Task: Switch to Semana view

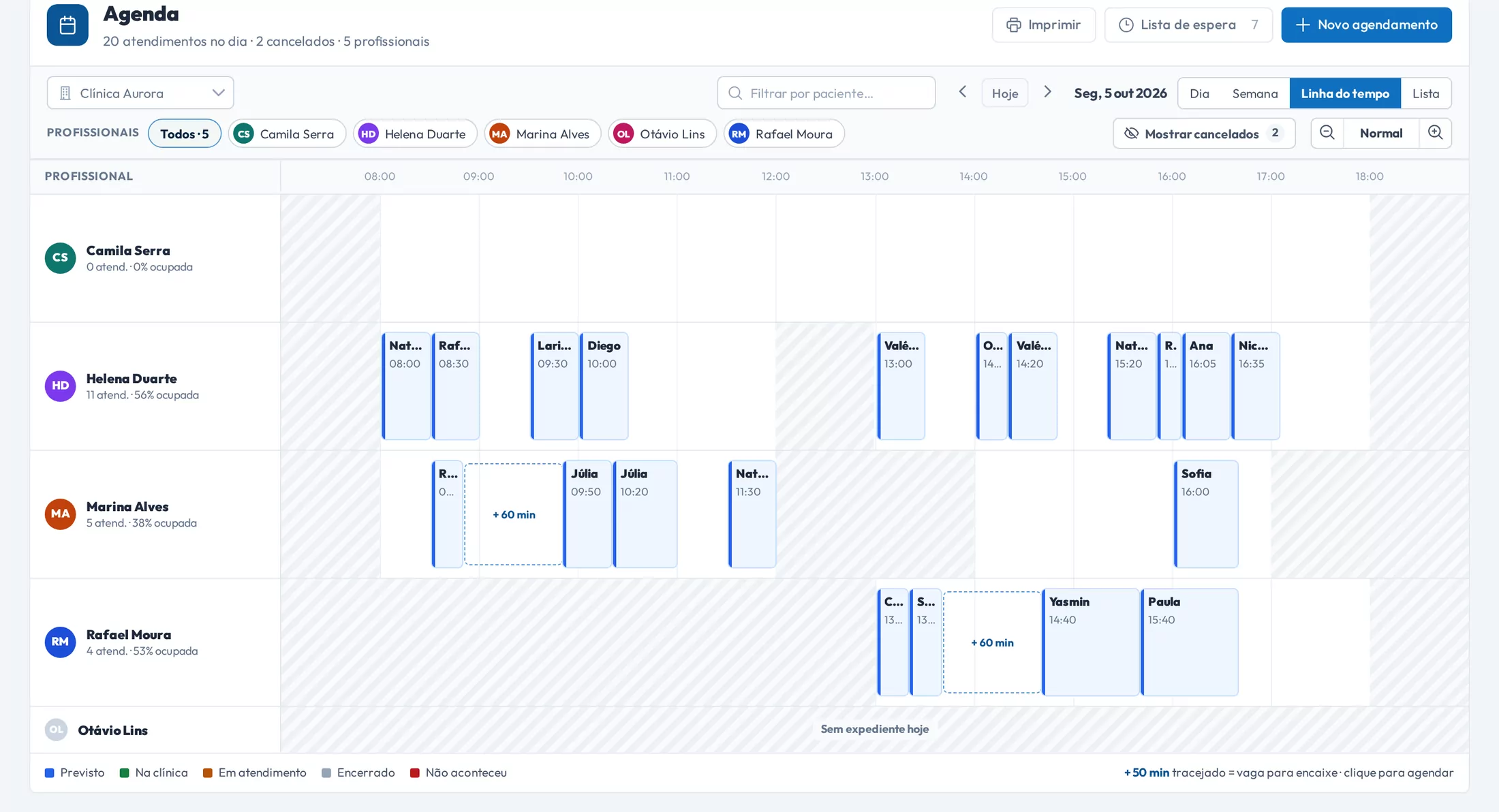Action: coord(1255,93)
